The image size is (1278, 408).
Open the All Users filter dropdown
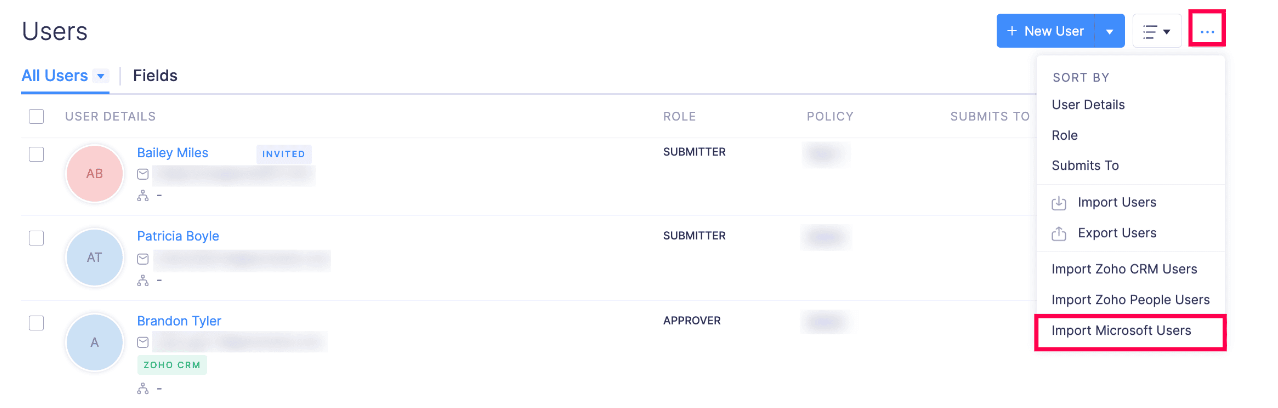100,76
